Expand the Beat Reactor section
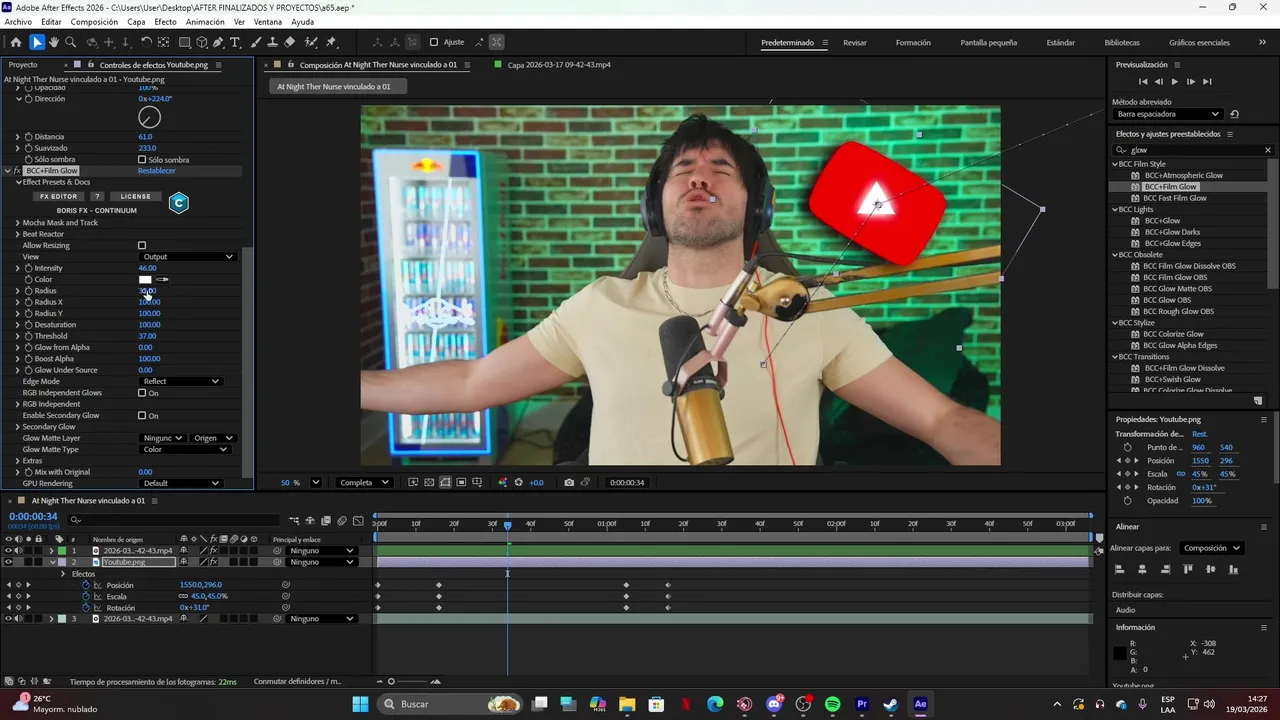The image size is (1280, 720). tap(17, 234)
